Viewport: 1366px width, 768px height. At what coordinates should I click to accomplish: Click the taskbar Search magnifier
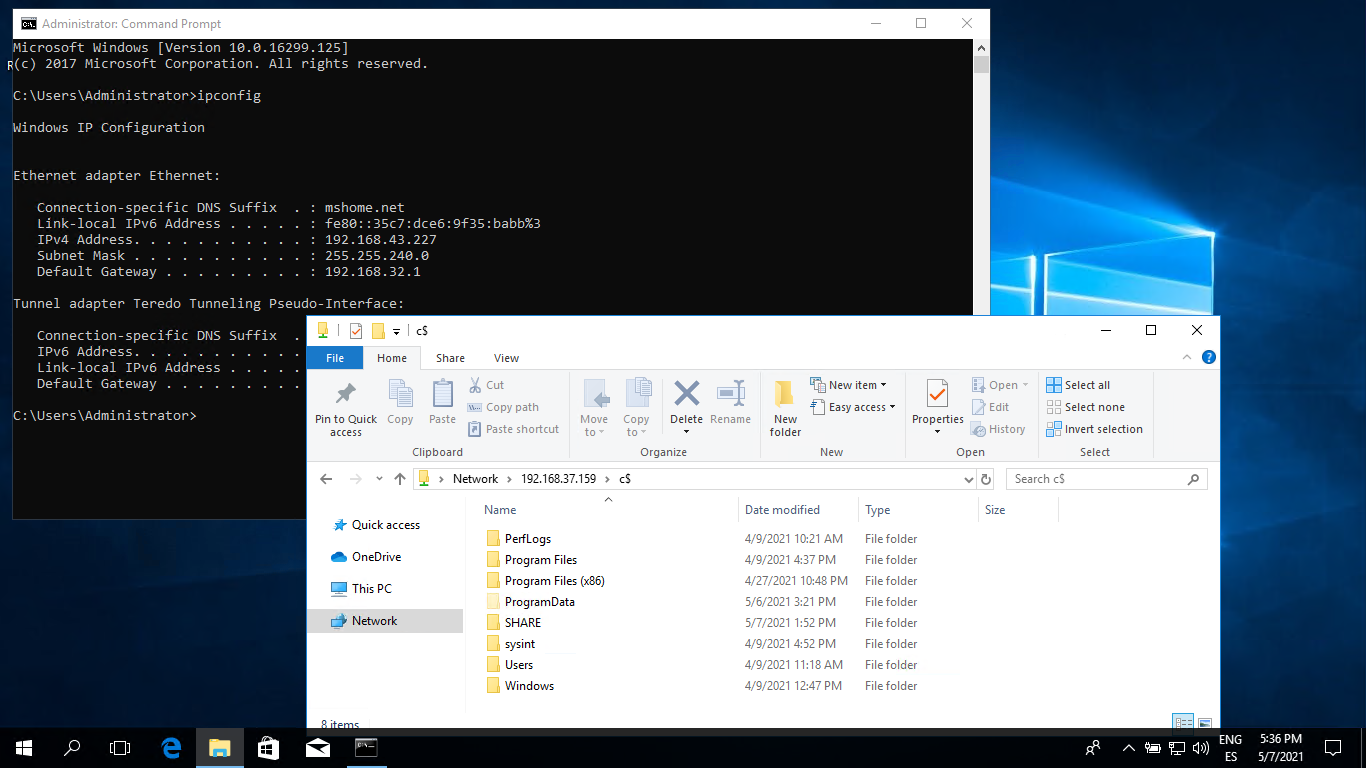[72, 747]
